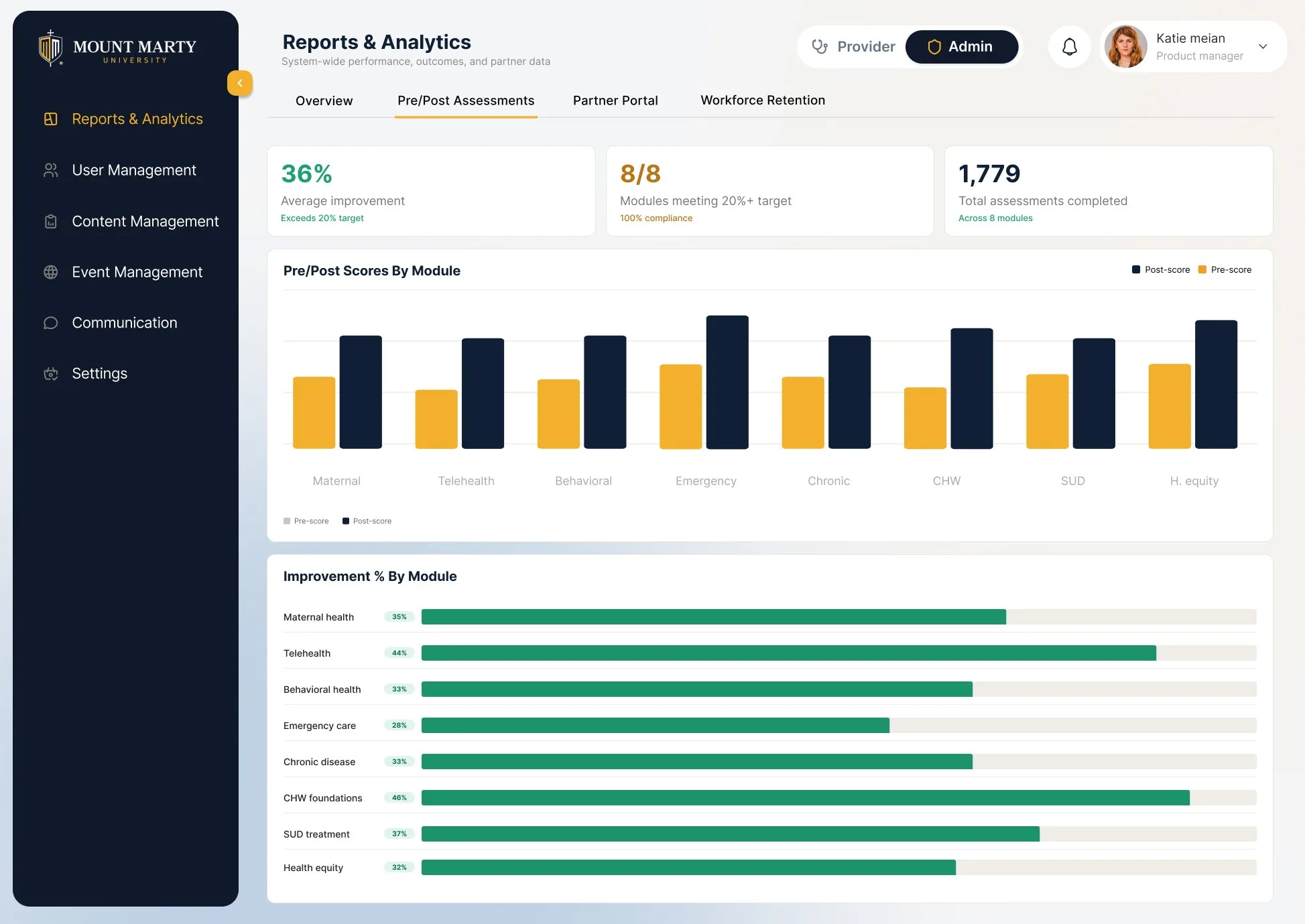Click the Telehealth pre-score yellow bar
This screenshot has height=924, width=1305.
click(x=436, y=419)
